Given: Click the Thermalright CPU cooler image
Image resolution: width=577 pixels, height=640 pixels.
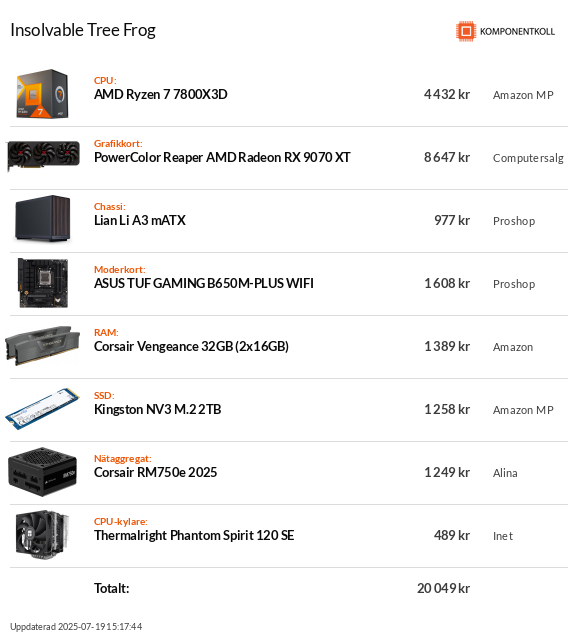Looking at the screenshot, I should click(42, 535).
